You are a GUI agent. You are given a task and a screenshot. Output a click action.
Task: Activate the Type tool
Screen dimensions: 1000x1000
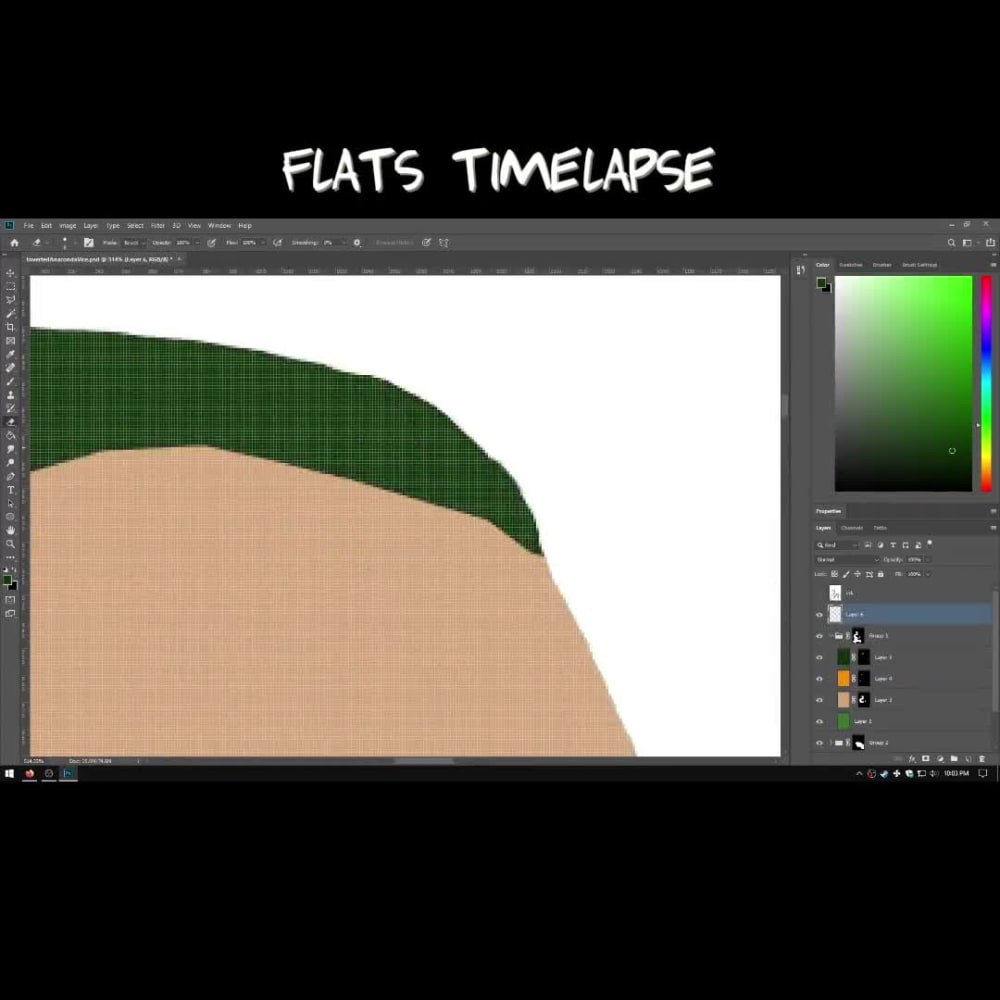(x=10, y=489)
